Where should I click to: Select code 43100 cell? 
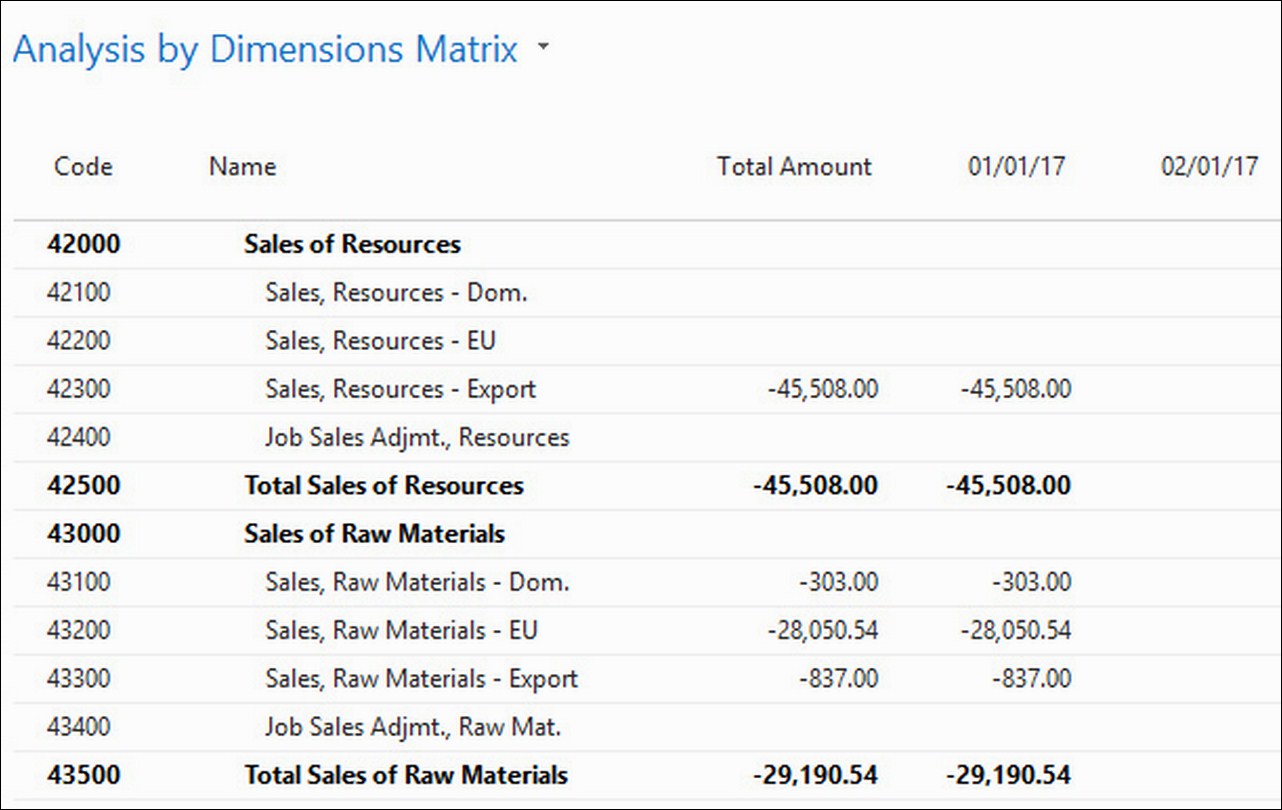coord(79,581)
